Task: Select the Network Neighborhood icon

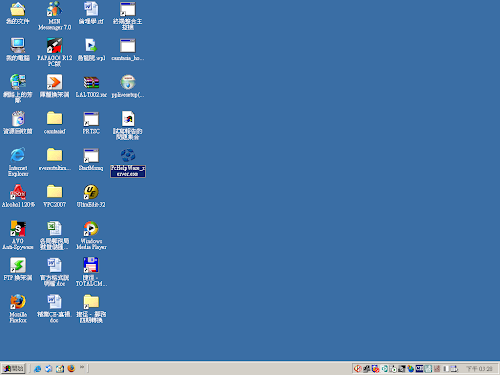Action: pyautogui.click(x=18, y=82)
